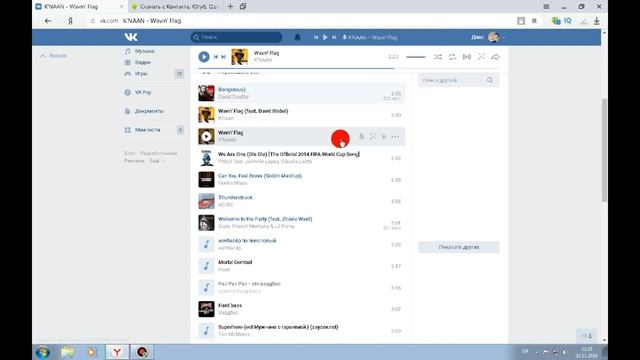Play the Dangerous track by David Guetta

click(206, 93)
